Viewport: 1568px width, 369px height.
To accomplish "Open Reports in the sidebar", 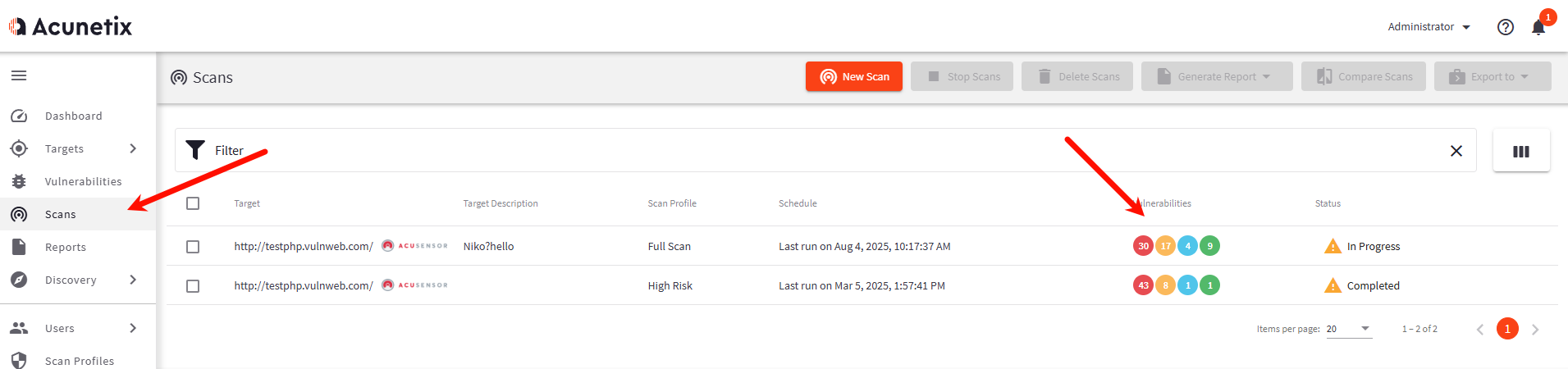I will (66, 247).
